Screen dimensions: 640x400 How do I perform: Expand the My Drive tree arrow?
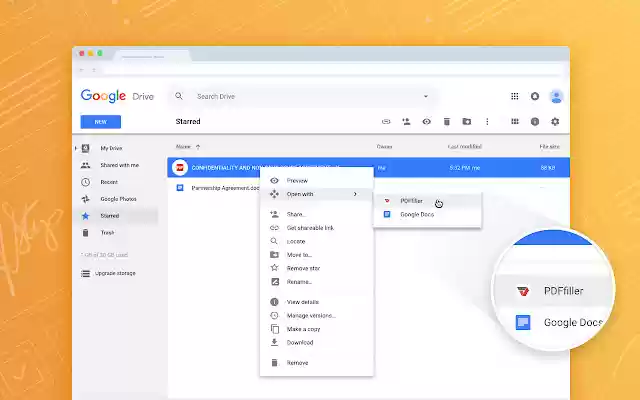pos(76,148)
